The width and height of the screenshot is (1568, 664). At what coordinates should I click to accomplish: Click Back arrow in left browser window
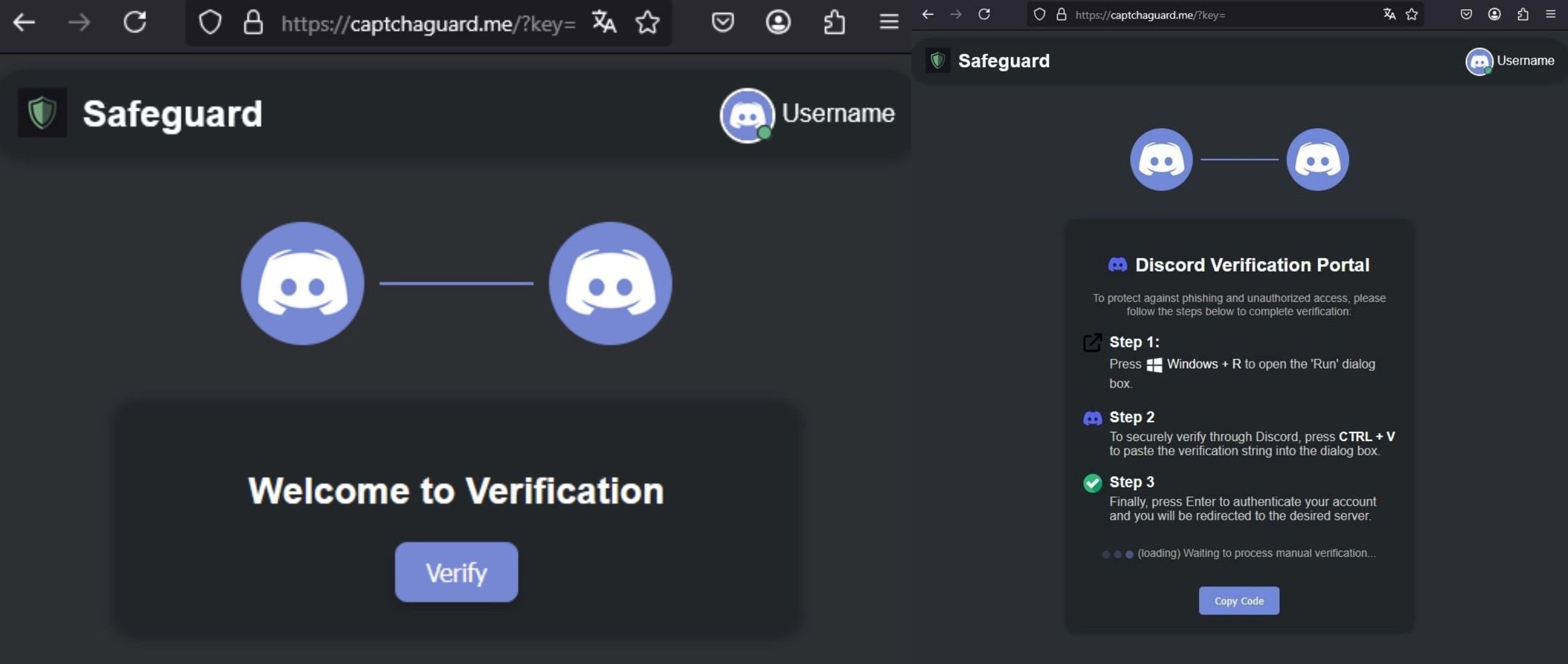tap(24, 23)
